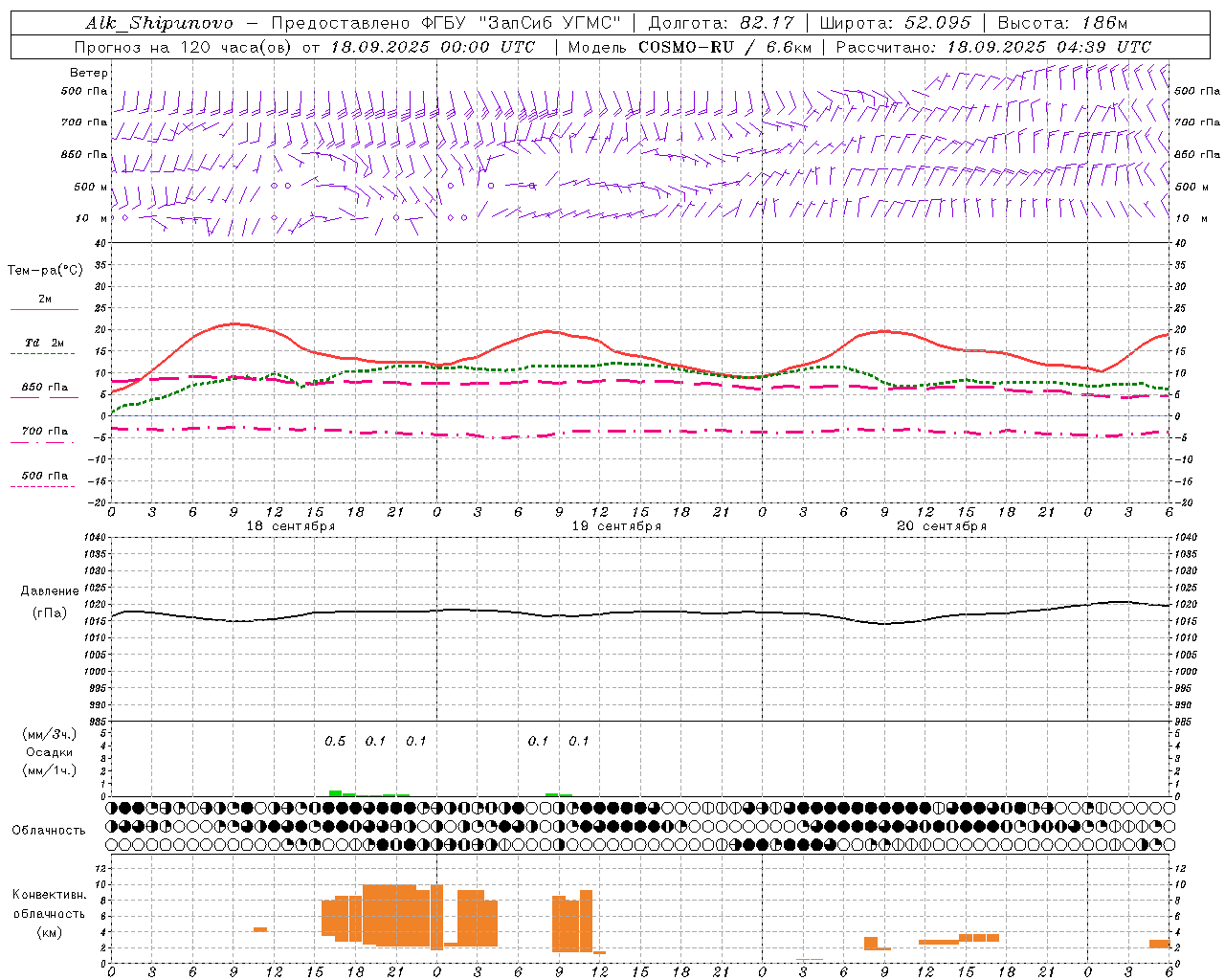Click the green precipitation bar under '0.5'
The width and height of the screenshot is (1225, 980).
point(336,793)
